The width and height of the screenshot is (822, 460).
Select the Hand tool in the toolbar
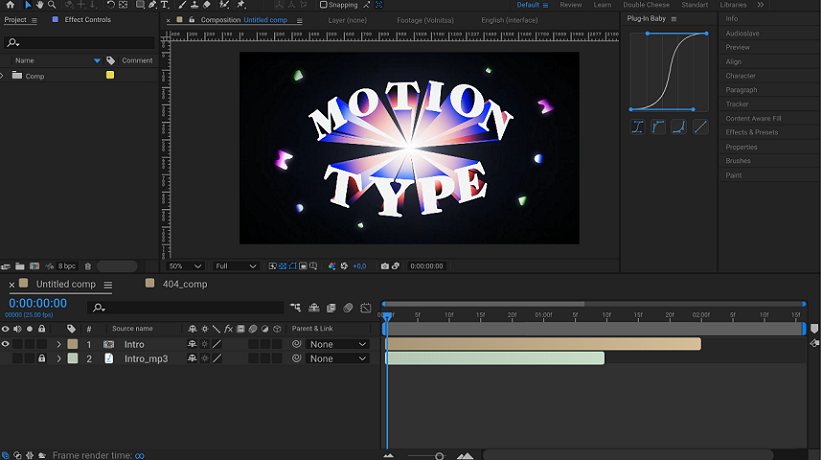(x=39, y=5)
